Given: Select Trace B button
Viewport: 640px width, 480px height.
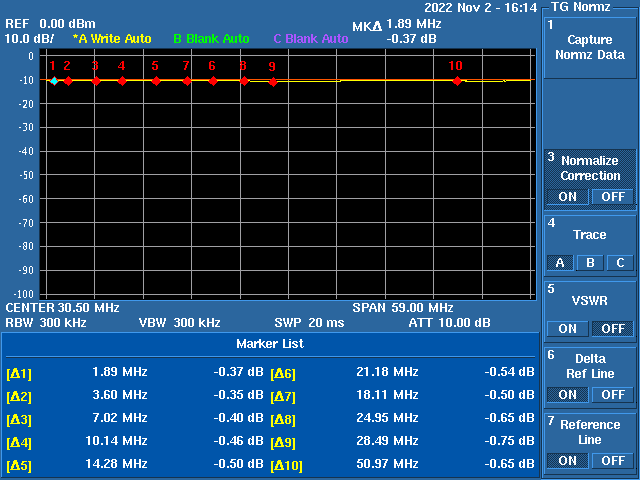Looking at the screenshot, I should pos(590,263).
